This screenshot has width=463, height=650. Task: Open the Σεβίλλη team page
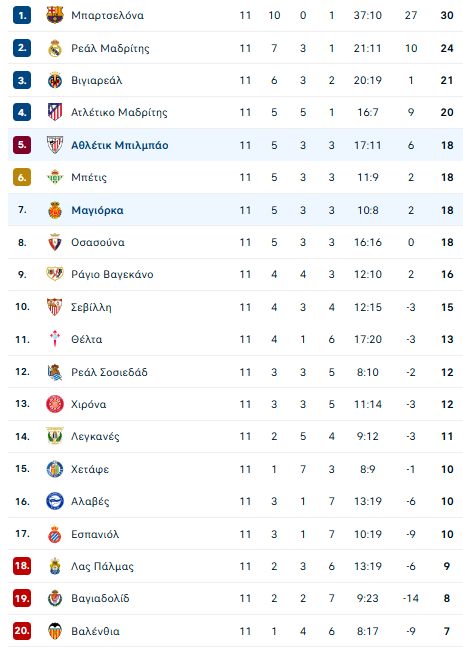click(91, 307)
